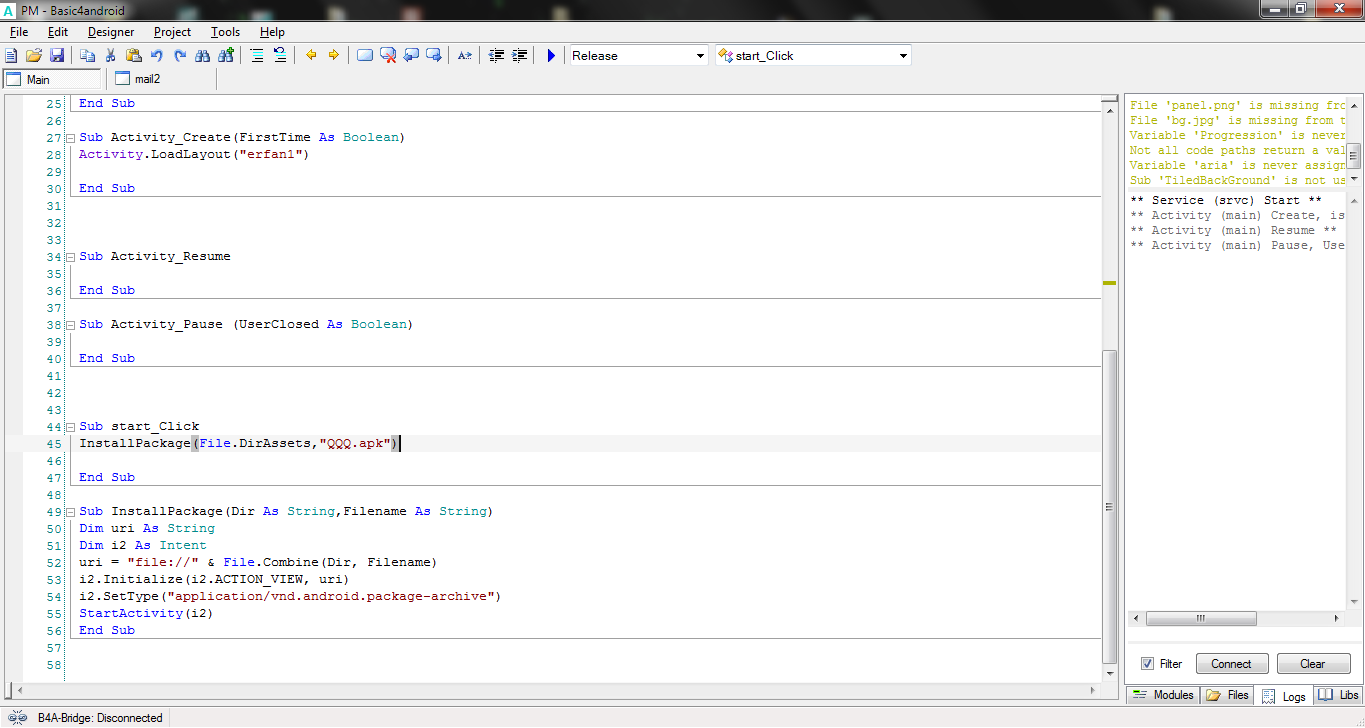Toggle the Filter checkbox in Logs panel
The height and width of the screenshot is (728, 1365).
click(x=1147, y=664)
